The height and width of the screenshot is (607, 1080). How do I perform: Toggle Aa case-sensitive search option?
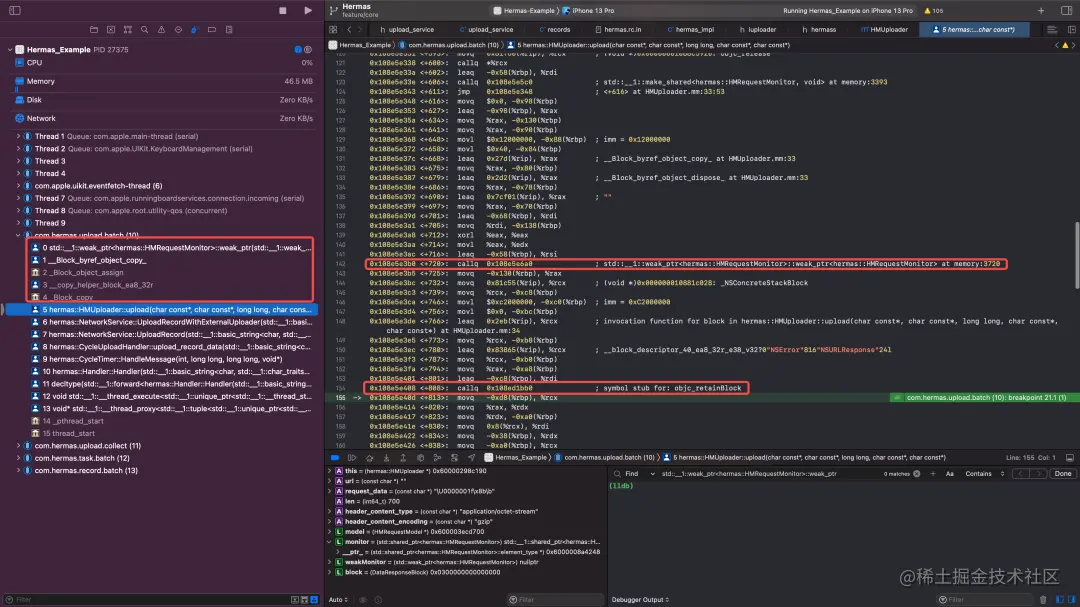pos(950,474)
